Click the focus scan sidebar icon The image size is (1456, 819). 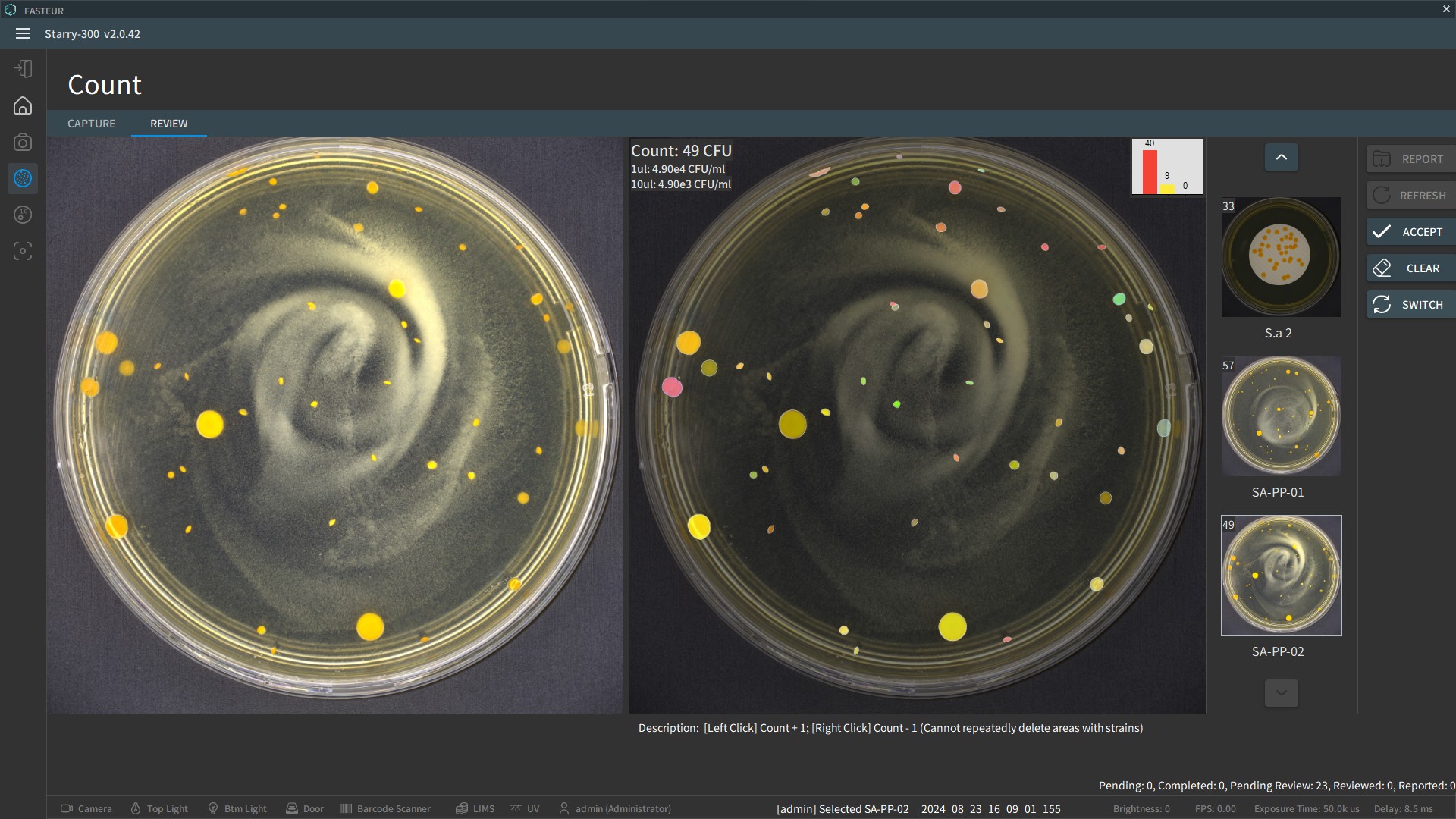(23, 251)
